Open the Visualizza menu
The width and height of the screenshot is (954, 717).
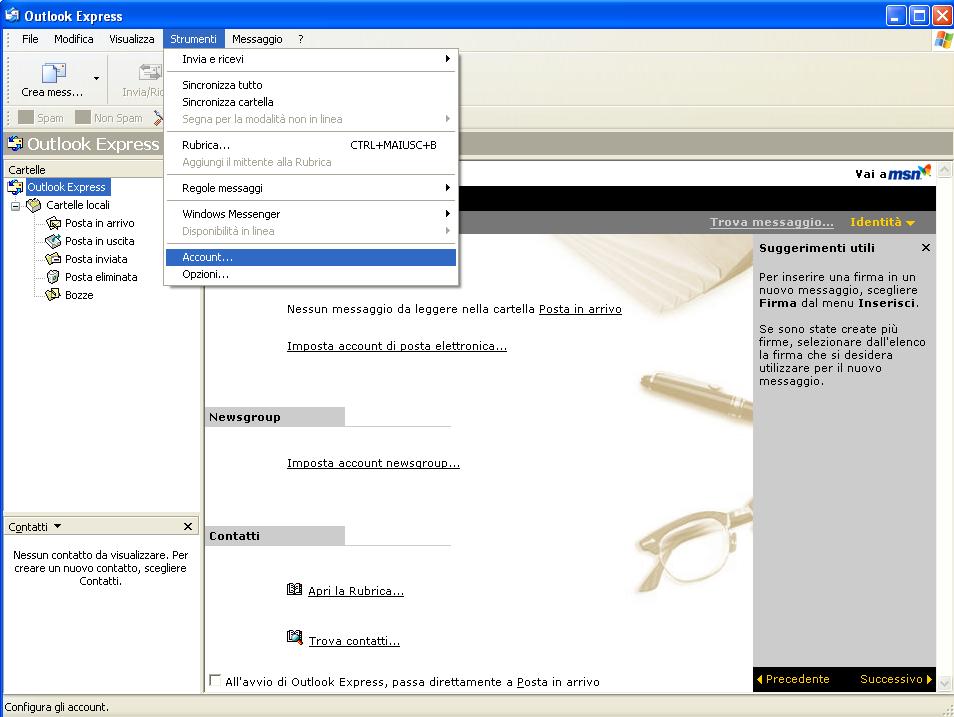click(x=132, y=39)
